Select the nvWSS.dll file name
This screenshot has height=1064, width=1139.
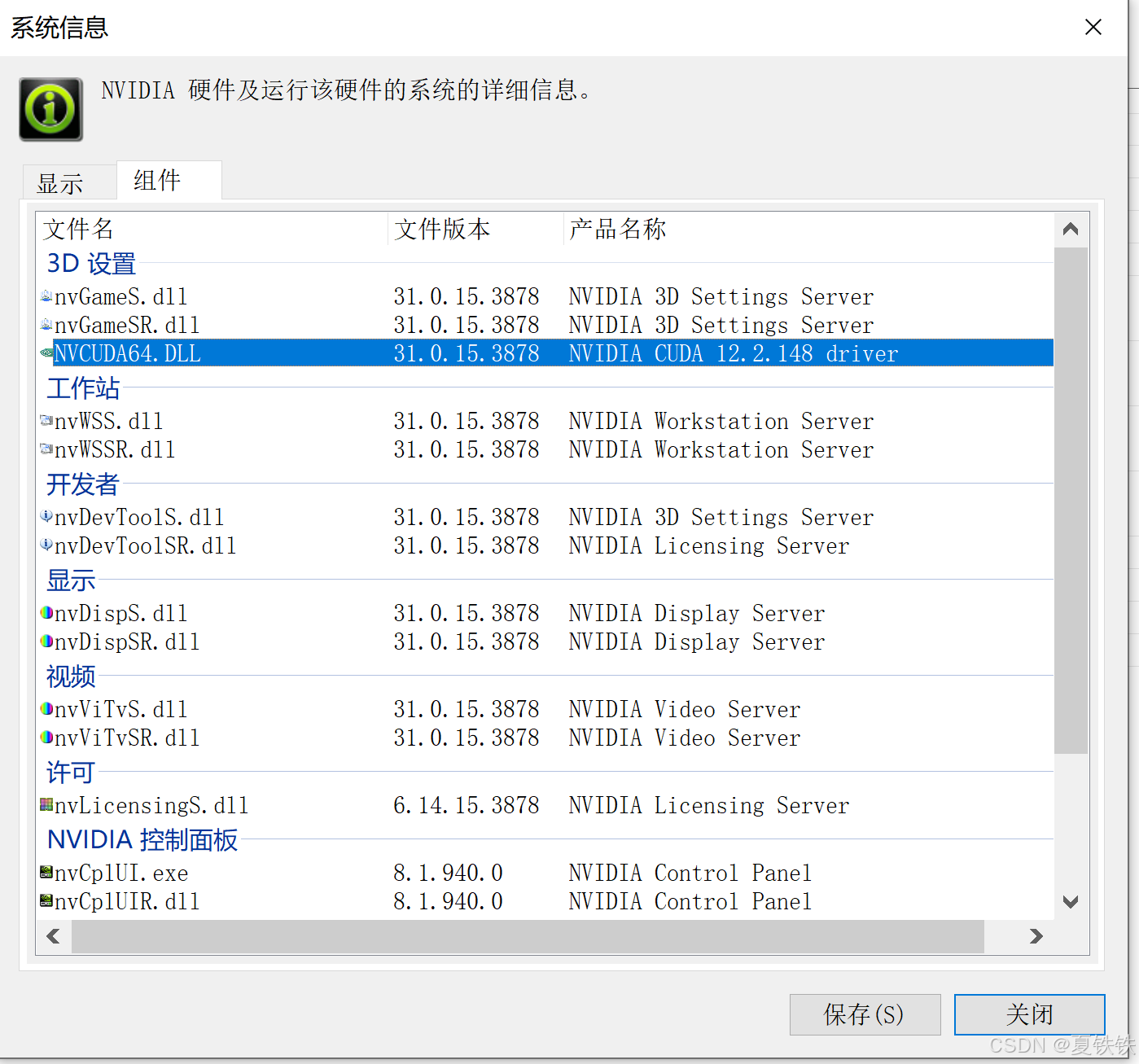click(x=109, y=421)
